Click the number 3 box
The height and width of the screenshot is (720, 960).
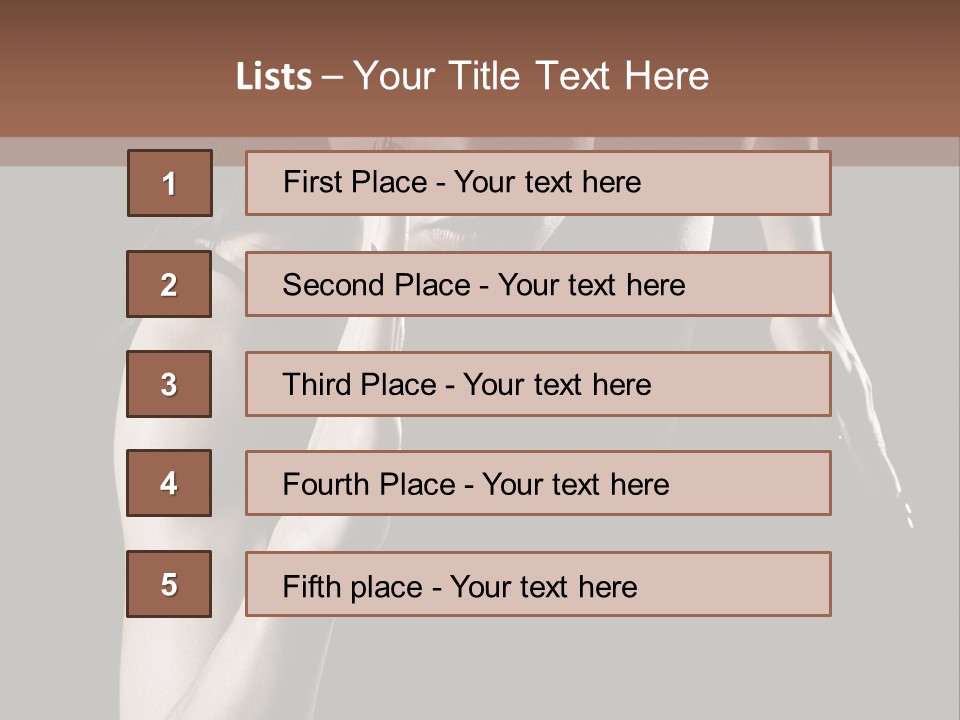[x=169, y=384]
